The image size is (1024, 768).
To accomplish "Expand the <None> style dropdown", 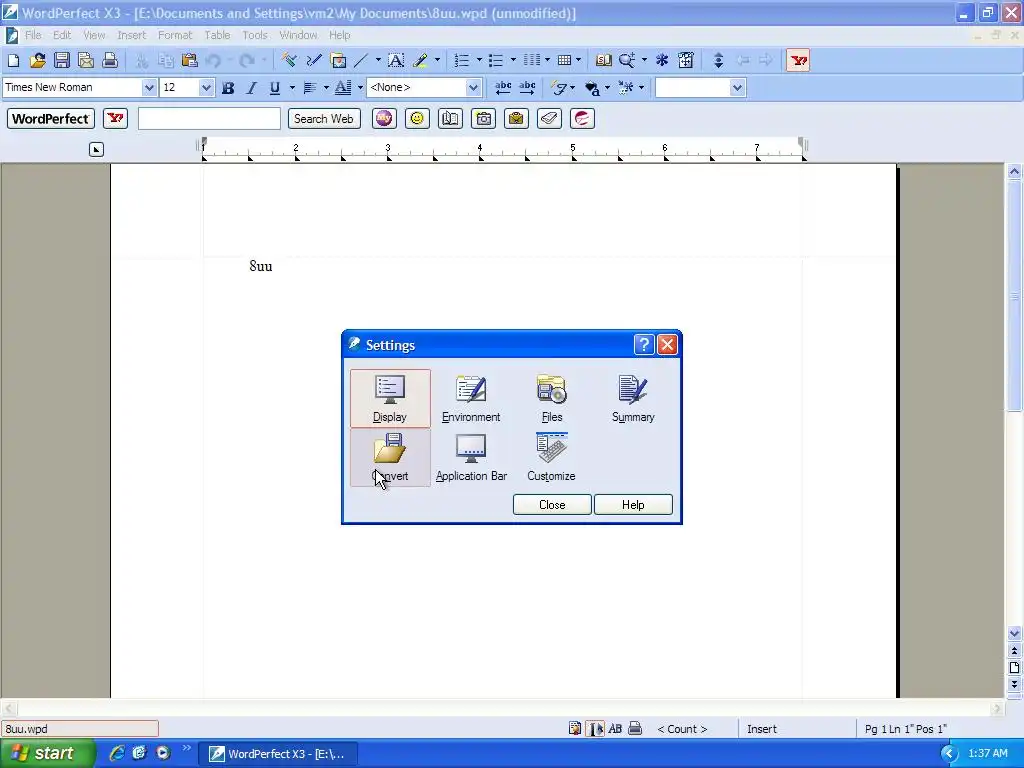I will coord(473,88).
